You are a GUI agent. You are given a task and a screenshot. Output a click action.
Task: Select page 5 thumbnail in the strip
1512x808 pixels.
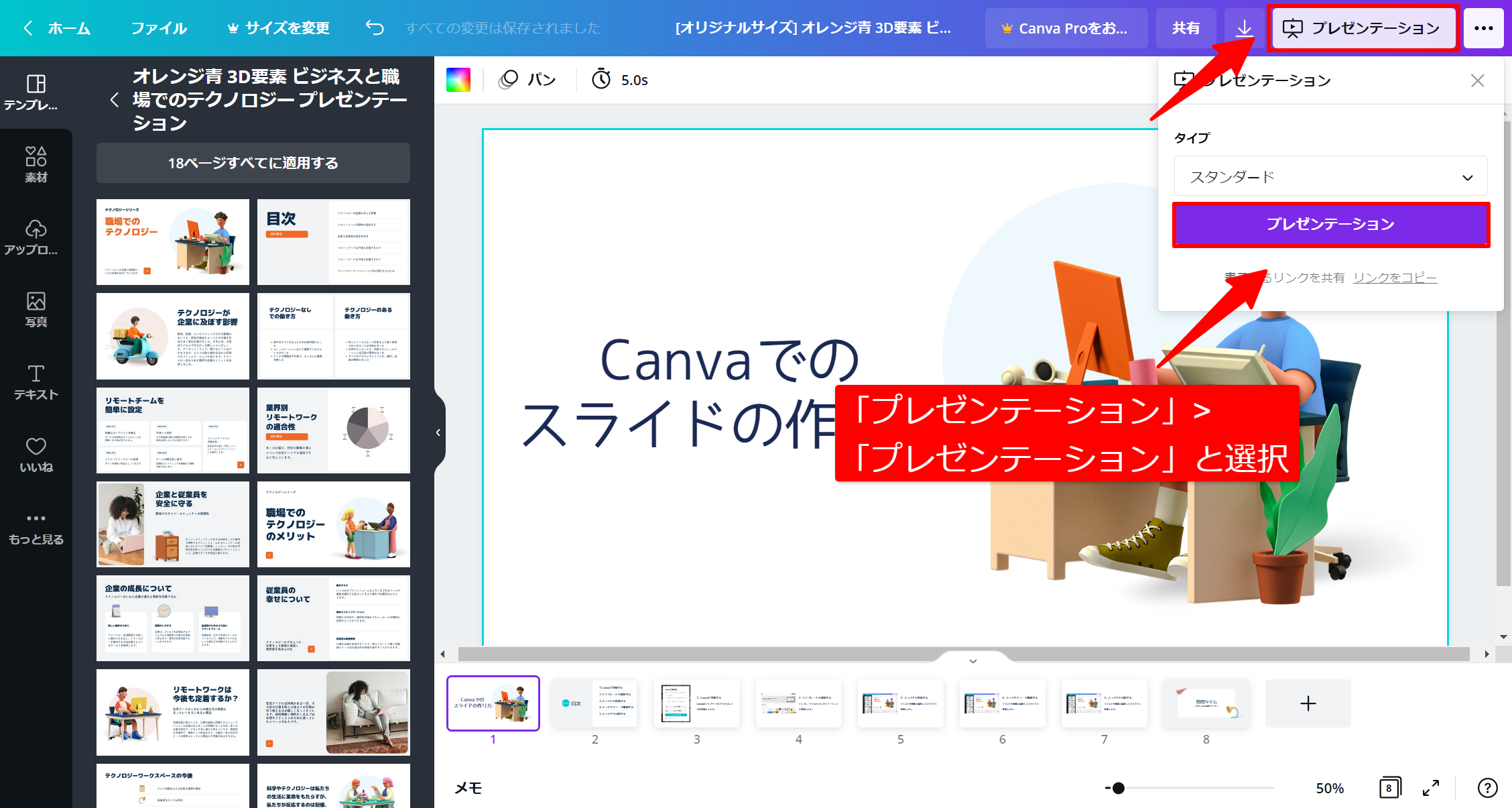(900, 703)
